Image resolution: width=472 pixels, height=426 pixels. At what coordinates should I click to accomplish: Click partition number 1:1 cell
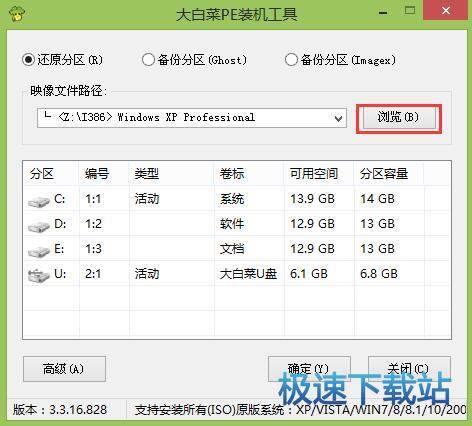coord(93,199)
